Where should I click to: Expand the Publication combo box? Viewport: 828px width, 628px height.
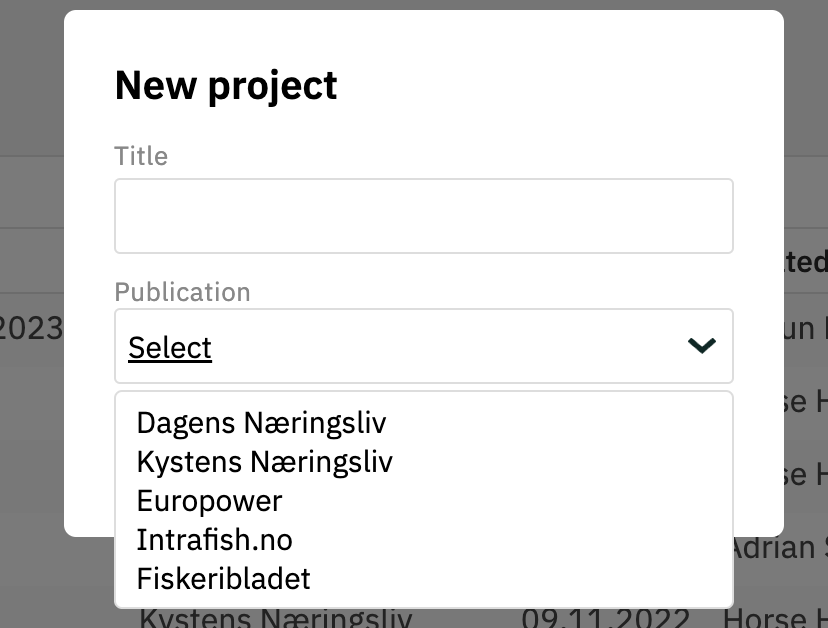tap(423, 345)
